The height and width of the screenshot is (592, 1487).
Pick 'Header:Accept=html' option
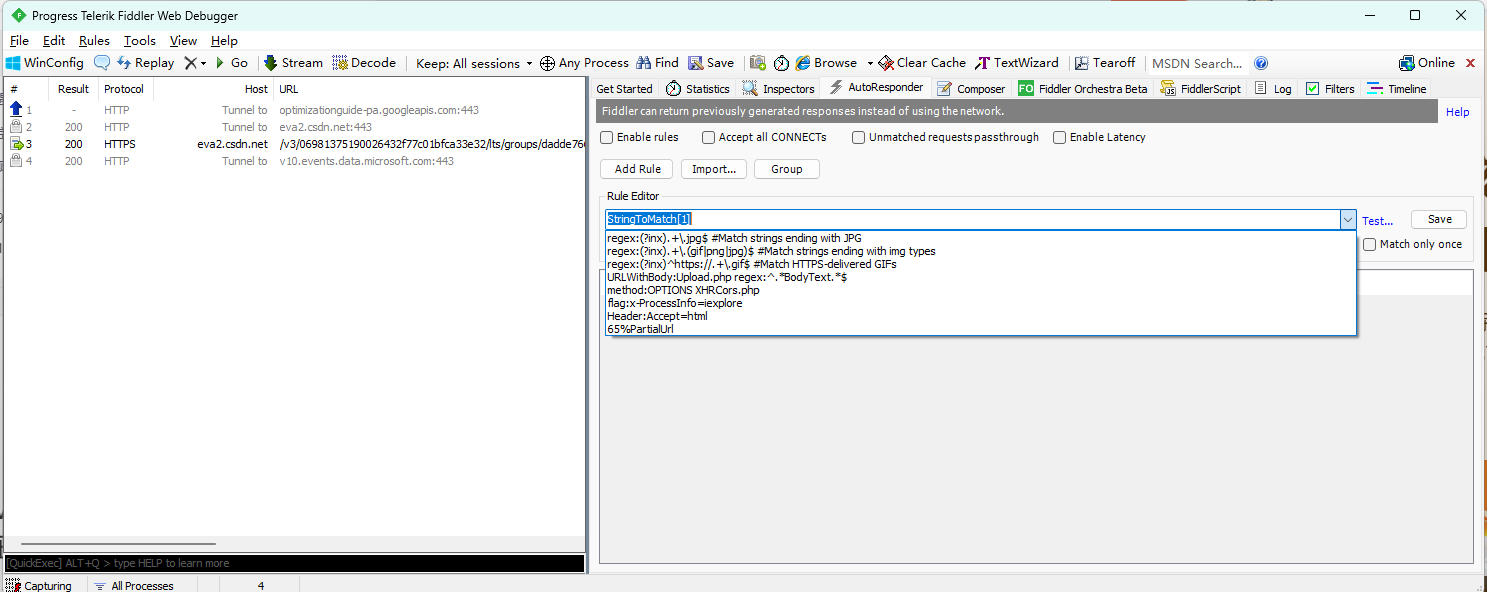coord(980,316)
